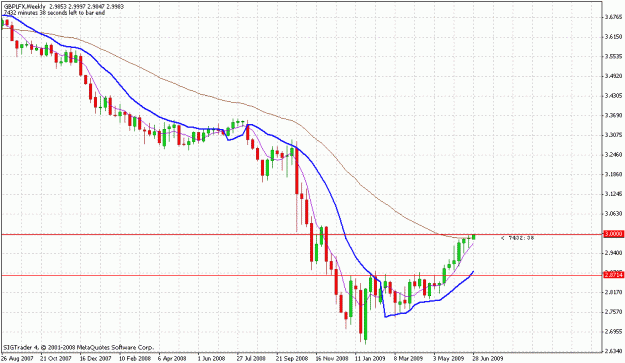Screen dimensions: 625x363
Task: Click the '< 7432:38' countdown label
Action: coord(517,238)
